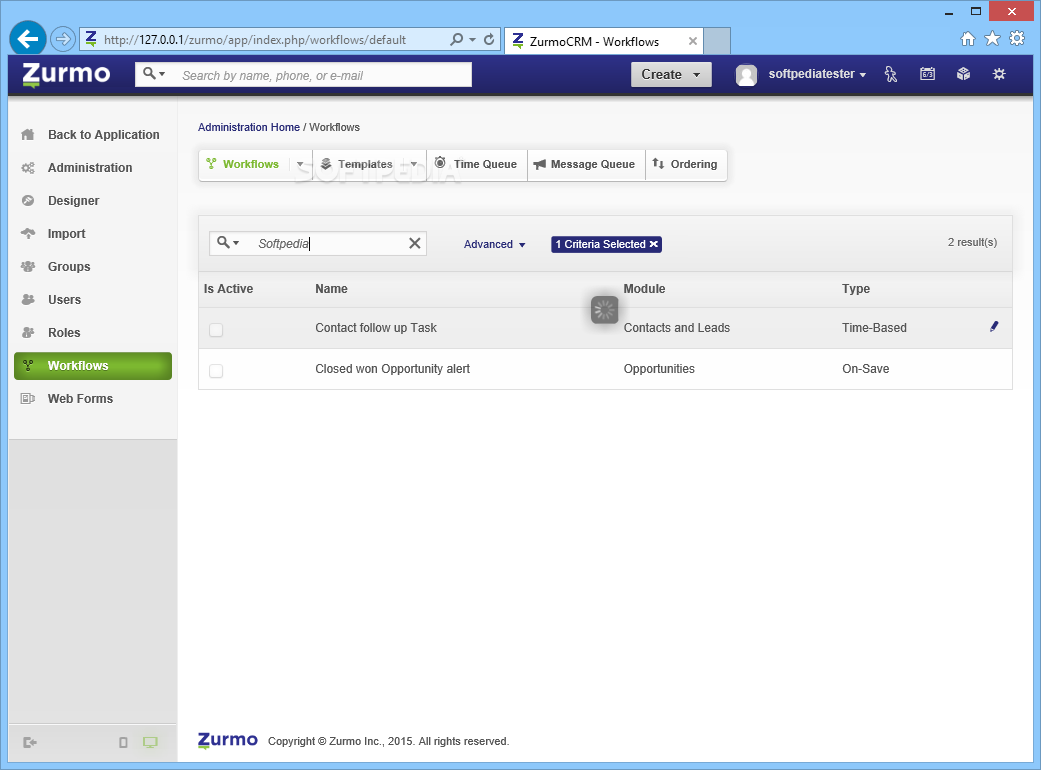Click the Workflows toolbar button
The height and width of the screenshot is (770, 1041).
(x=244, y=164)
